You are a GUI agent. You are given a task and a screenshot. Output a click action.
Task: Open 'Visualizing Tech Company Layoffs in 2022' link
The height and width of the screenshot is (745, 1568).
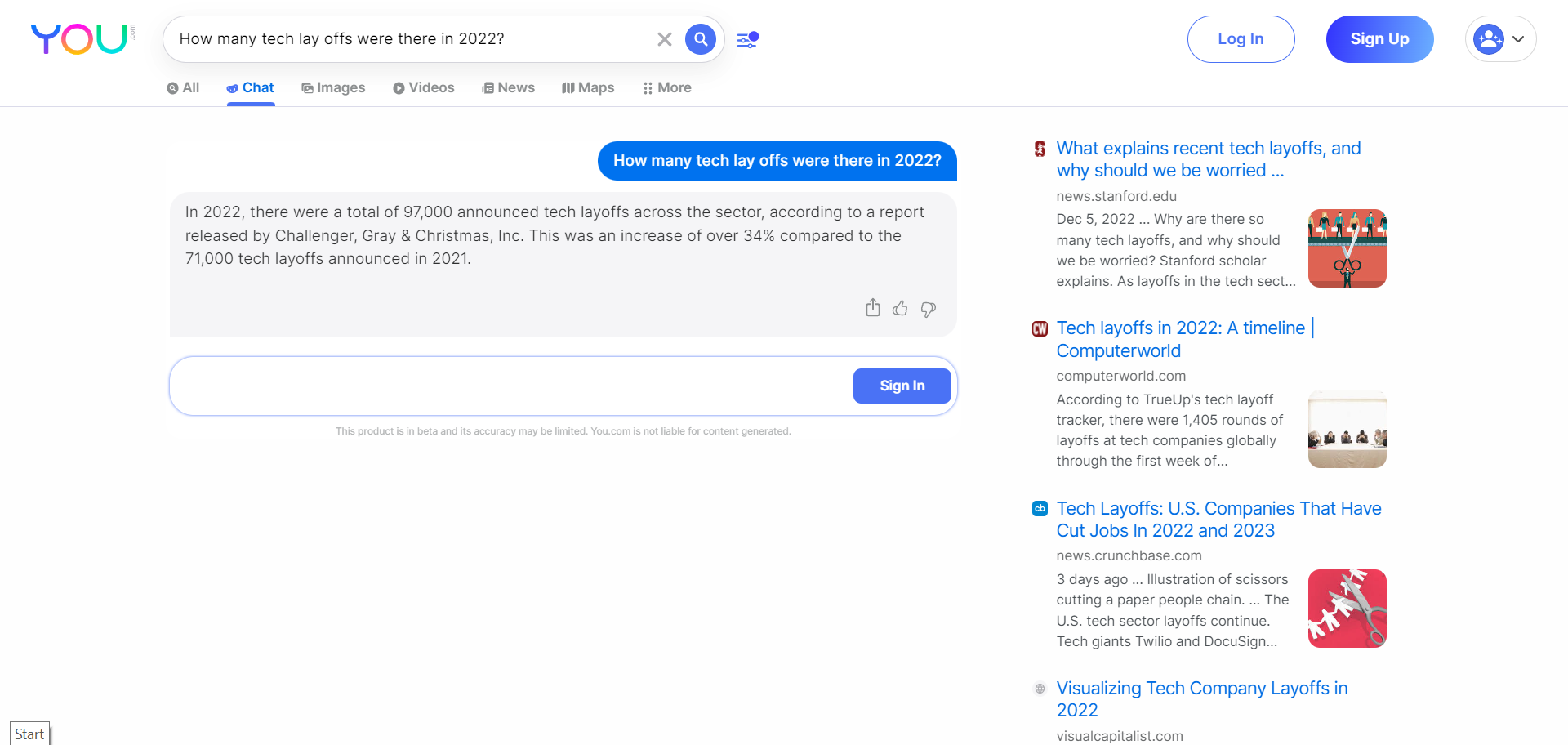click(1202, 699)
